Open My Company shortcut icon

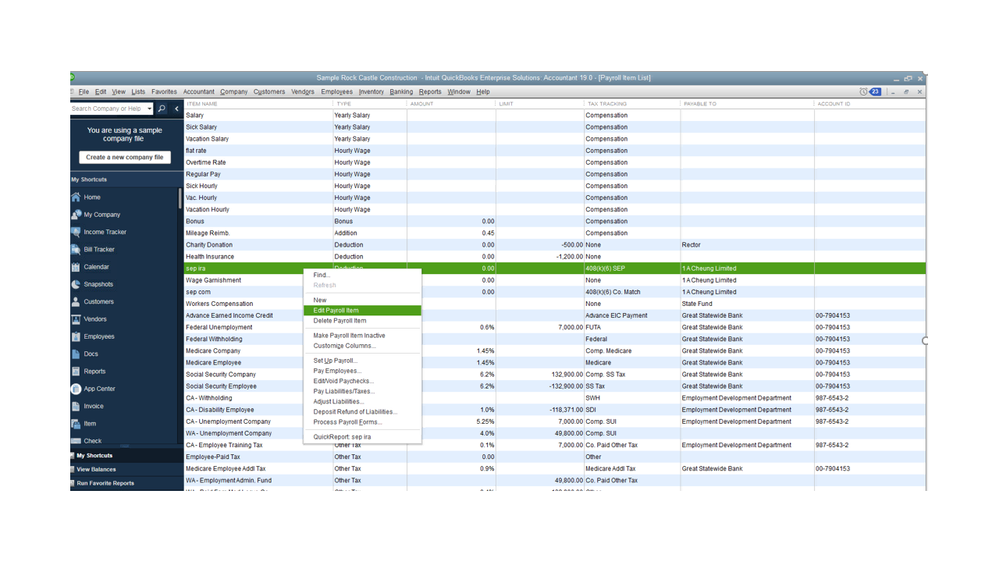point(76,215)
